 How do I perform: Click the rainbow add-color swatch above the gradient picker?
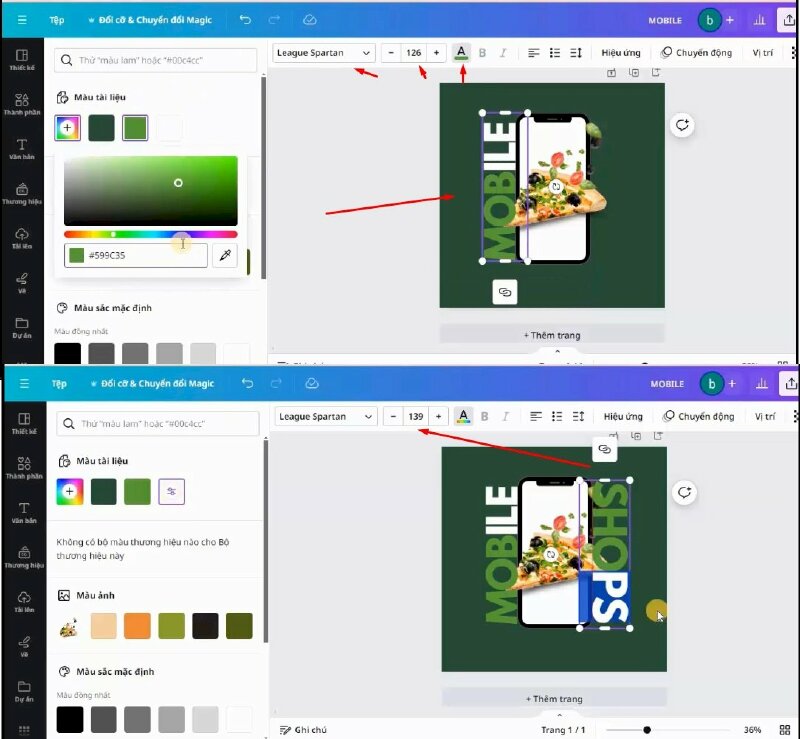[68, 128]
